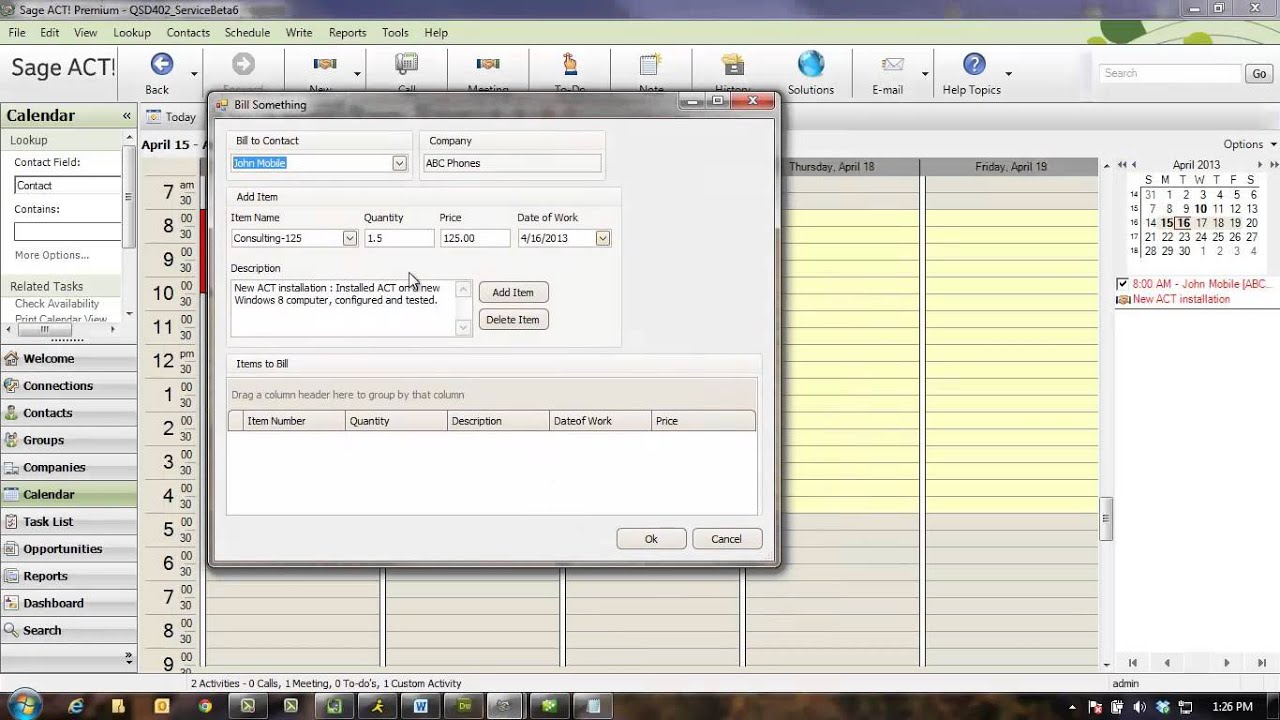Click the Company field ABC Phones
Image resolution: width=1280 pixels, height=720 pixels.
coord(512,163)
